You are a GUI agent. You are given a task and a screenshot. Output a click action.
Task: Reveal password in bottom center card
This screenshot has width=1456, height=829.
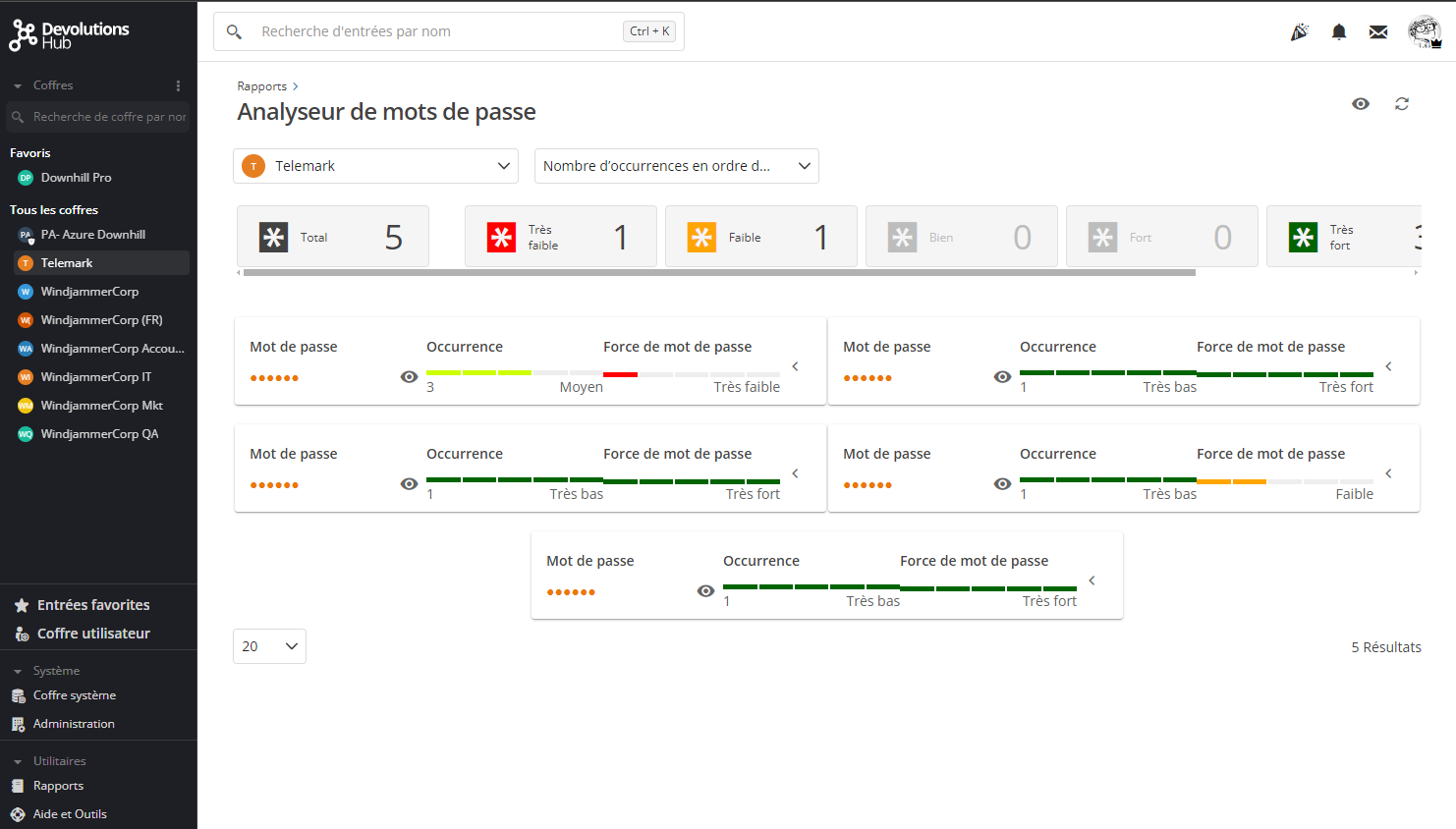point(706,591)
